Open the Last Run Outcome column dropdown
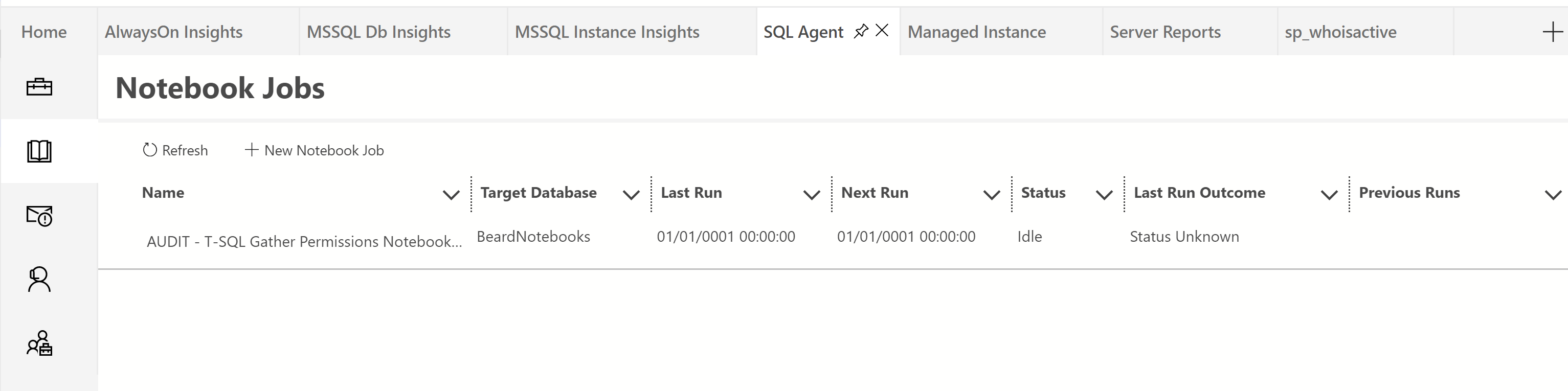The height and width of the screenshot is (391, 1568). click(1329, 195)
